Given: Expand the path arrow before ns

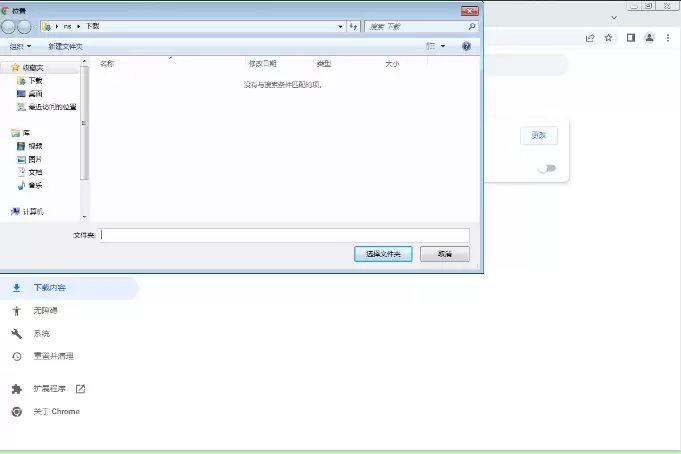Looking at the screenshot, I should coord(57,27).
